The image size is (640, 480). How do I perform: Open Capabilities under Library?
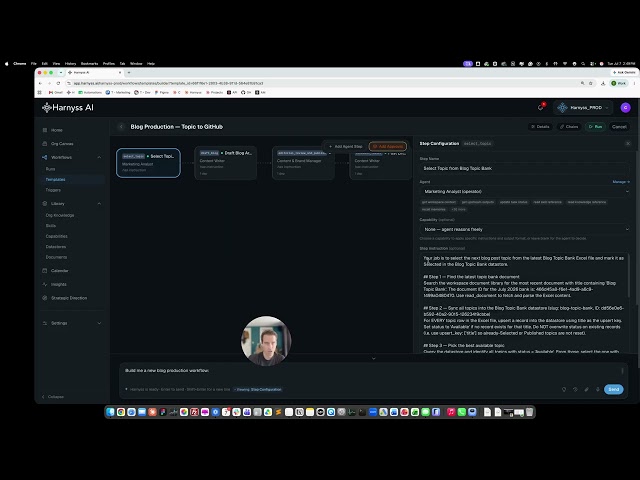(57, 236)
